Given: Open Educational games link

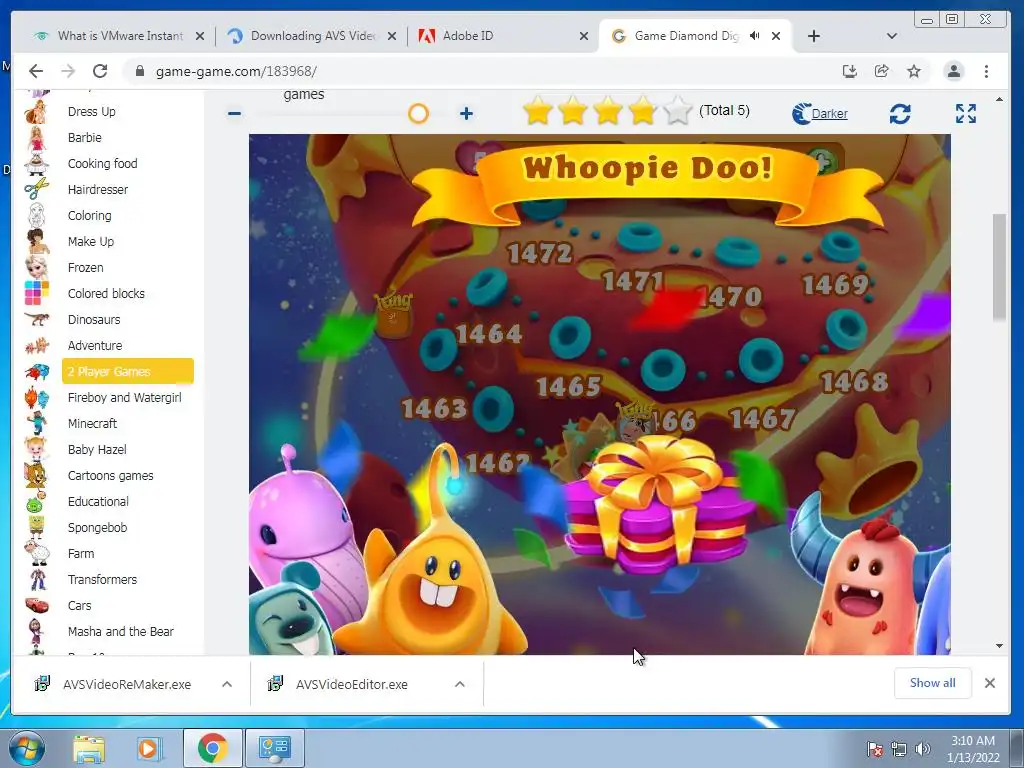Looking at the screenshot, I should (x=98, y=502).
